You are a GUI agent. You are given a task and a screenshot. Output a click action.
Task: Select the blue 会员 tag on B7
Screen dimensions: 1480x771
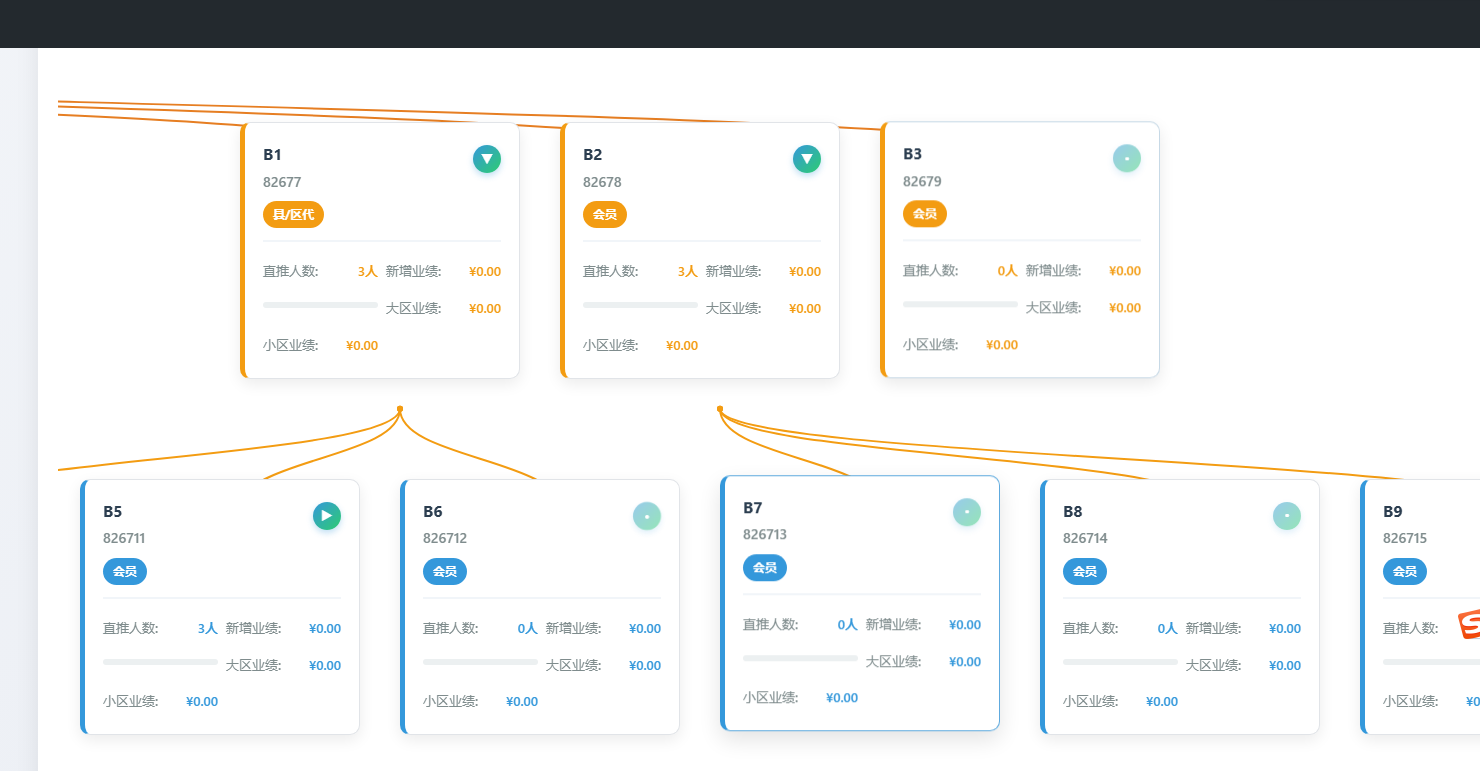[765, 568]
